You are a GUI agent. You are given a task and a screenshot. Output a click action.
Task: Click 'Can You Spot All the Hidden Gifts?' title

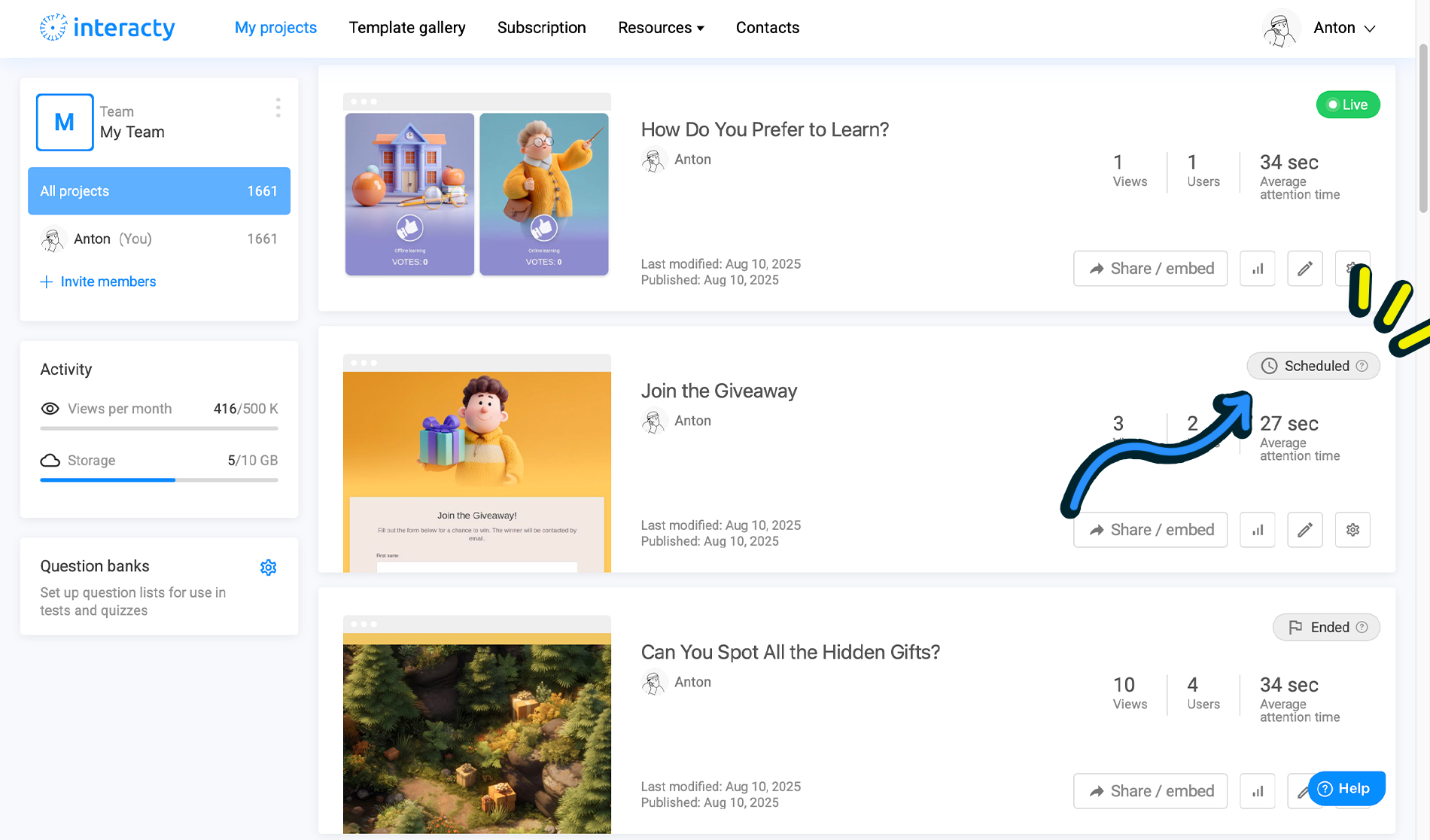(x=790, y=652)
